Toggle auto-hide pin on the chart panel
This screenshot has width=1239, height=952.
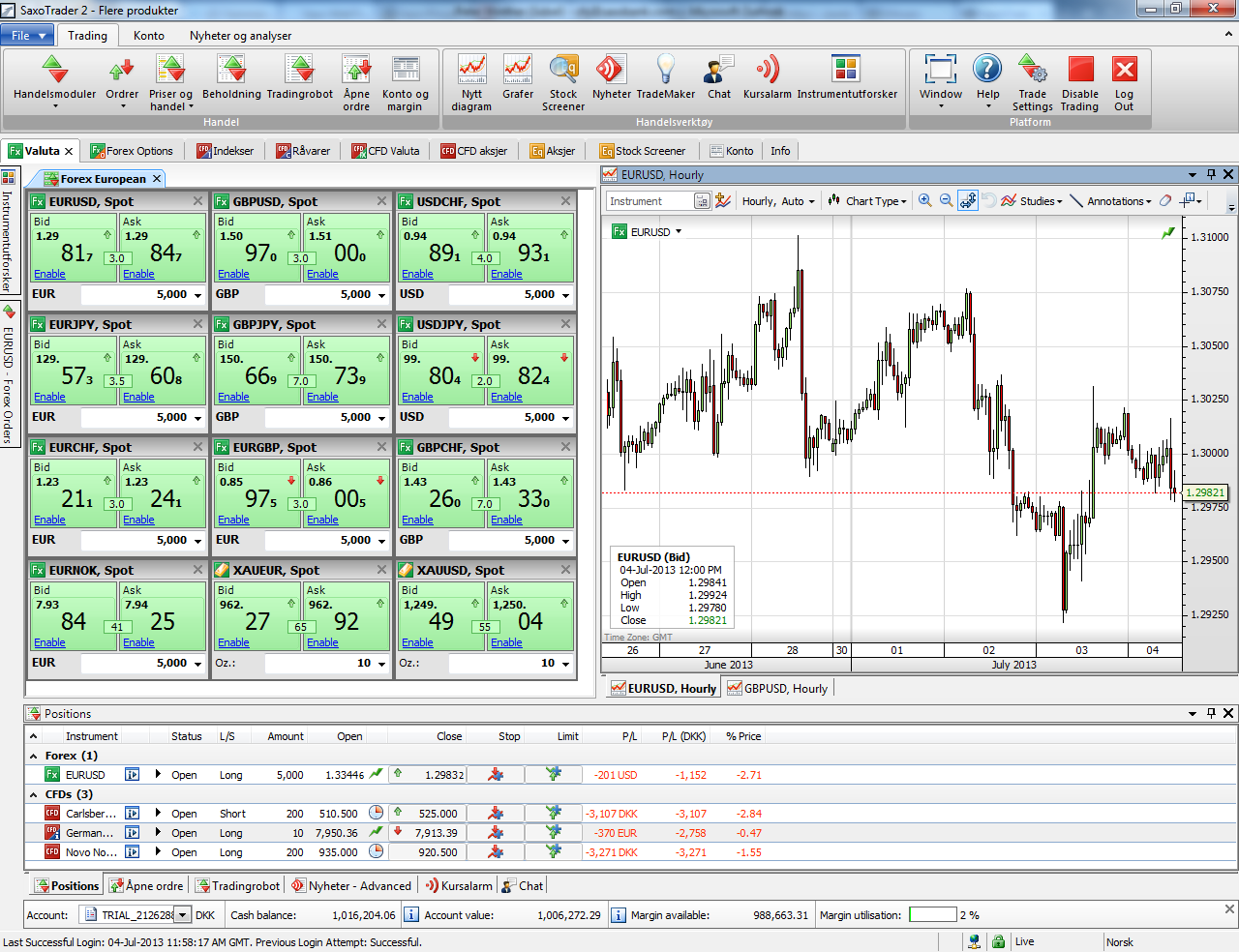click(1211, 174)
